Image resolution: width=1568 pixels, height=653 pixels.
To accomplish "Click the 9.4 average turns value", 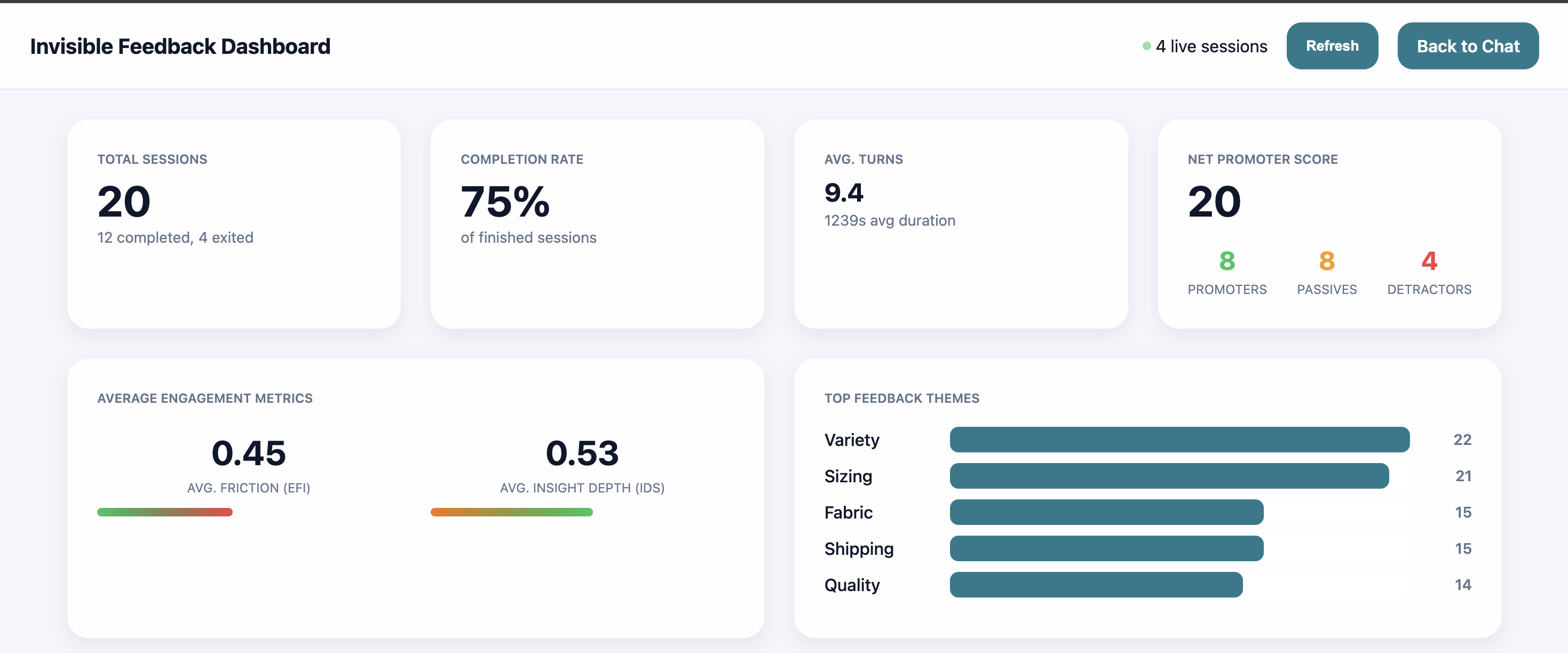I will pyautogui.click(x=843, y=193).
